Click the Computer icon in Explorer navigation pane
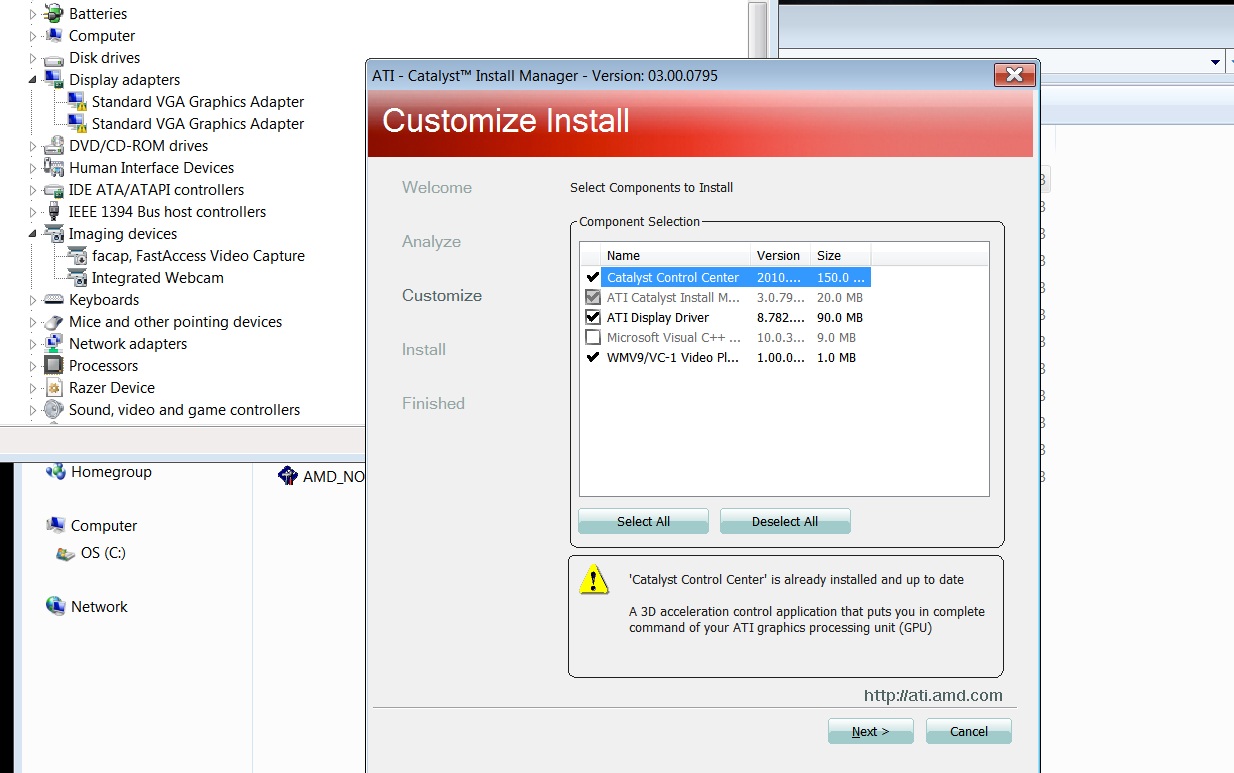Viewport: 1234px width, 773px height. (x=56, y=526)
